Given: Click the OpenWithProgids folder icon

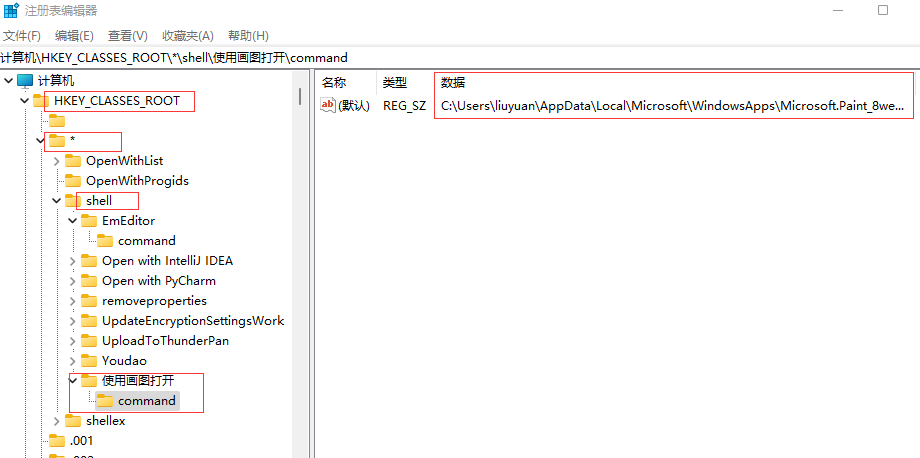Looking at the screenshot, I should pos(73,181).
